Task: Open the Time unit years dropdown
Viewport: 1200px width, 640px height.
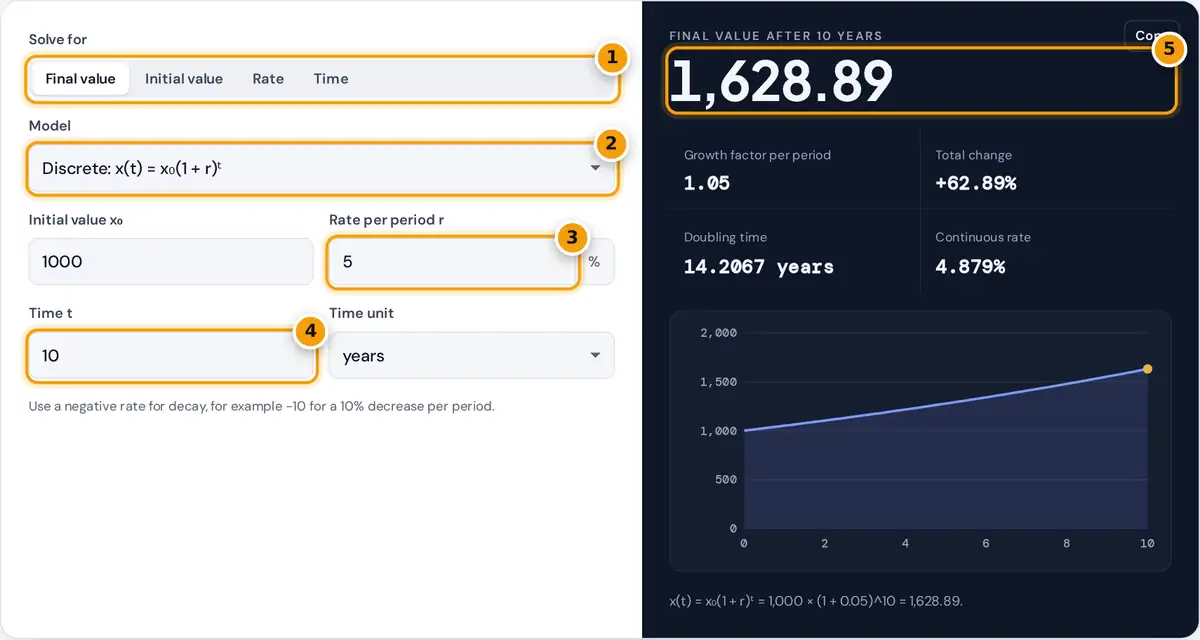Action: (x=471, y=356)
